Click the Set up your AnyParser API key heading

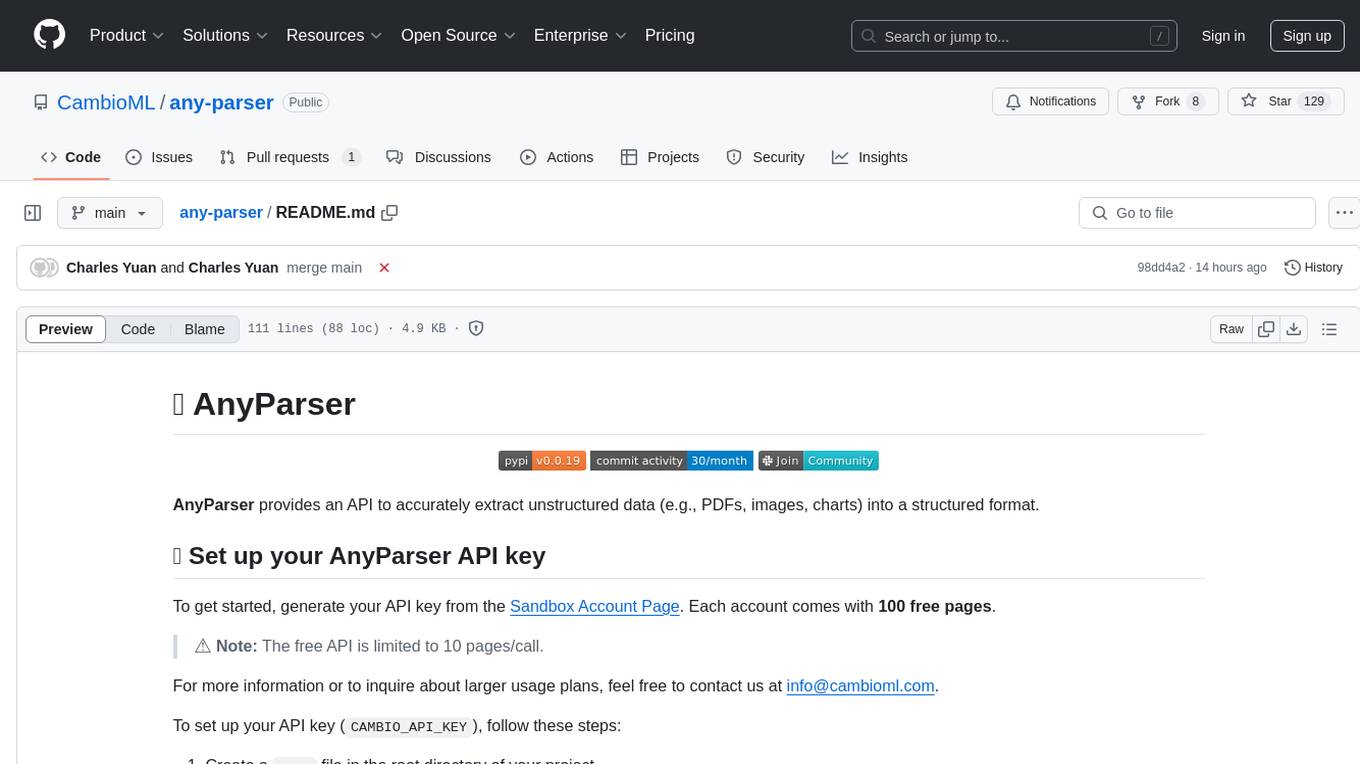tap(359, 556)
